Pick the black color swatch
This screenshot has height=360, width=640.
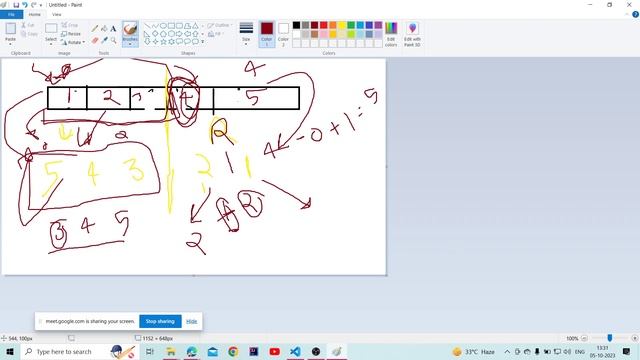[296, 25]
